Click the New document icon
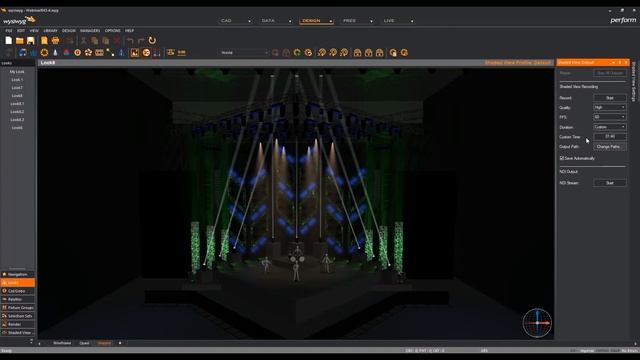 point(9,40)
